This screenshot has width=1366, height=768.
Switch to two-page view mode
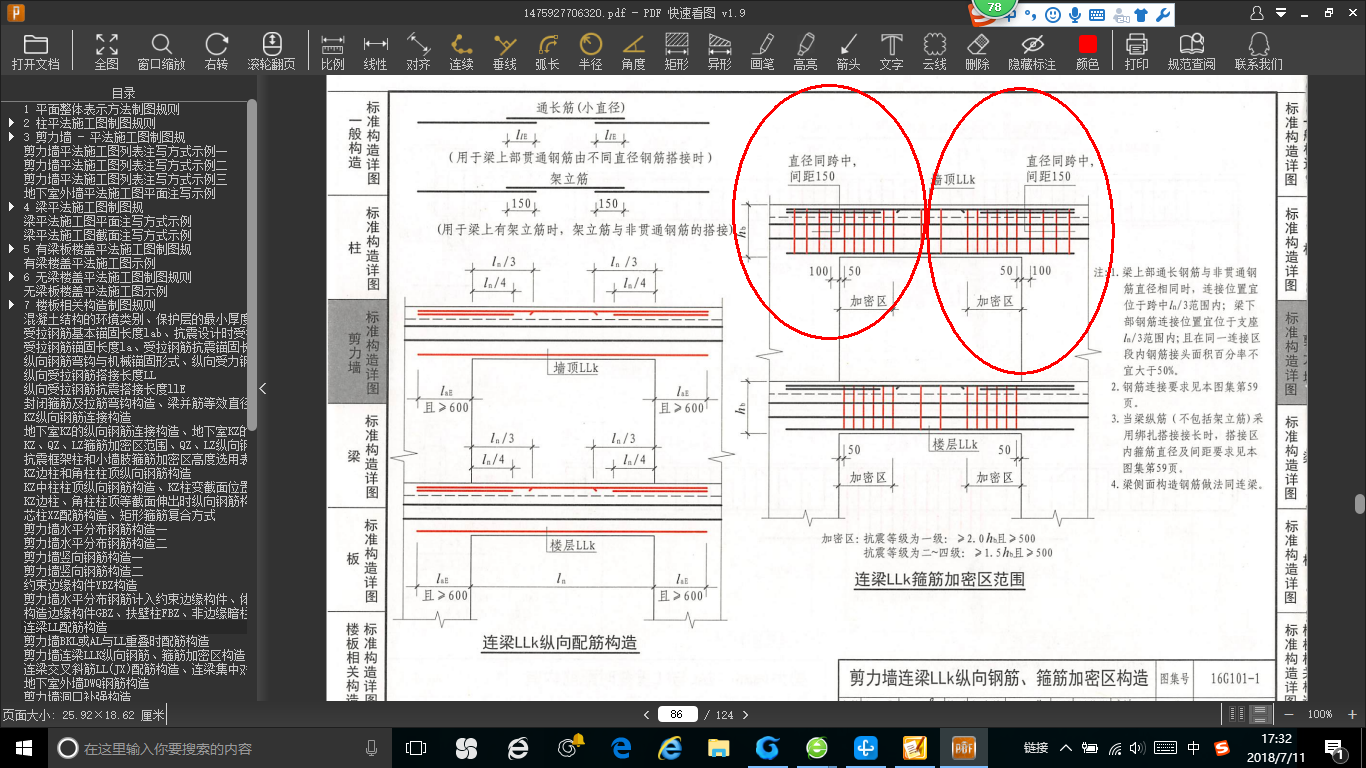[x=1237, y=714]
